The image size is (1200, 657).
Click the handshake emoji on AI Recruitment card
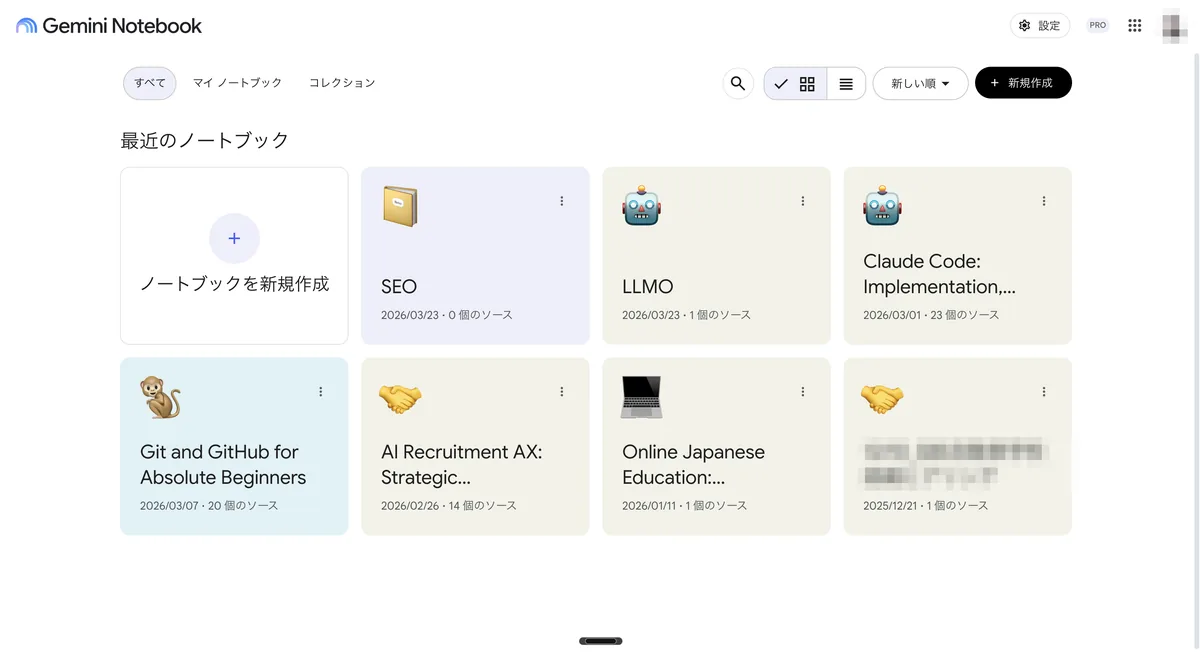(400, 399)
